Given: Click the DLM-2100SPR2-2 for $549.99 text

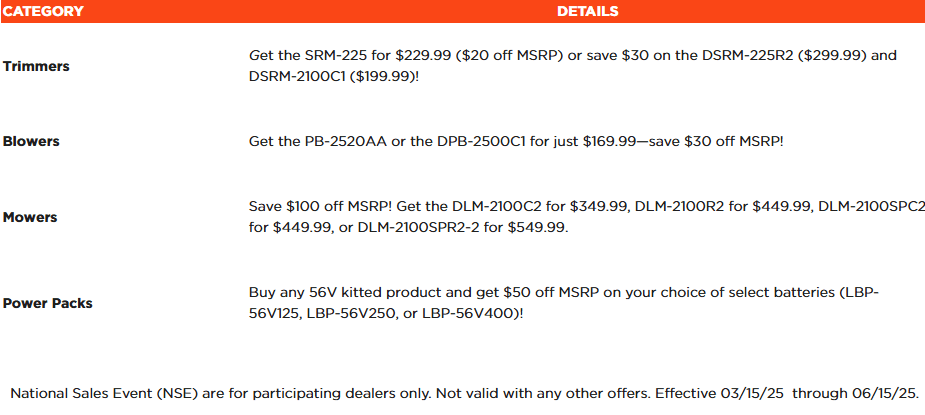Looking at the screenshot, I should [463, 228].
